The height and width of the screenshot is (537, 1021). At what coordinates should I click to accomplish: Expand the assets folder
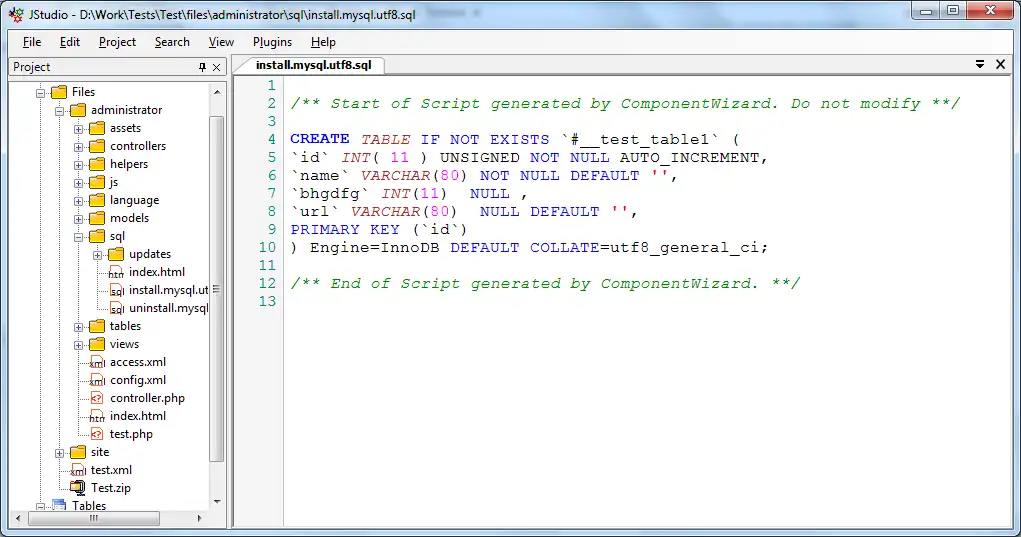click(x=78, y=129)
